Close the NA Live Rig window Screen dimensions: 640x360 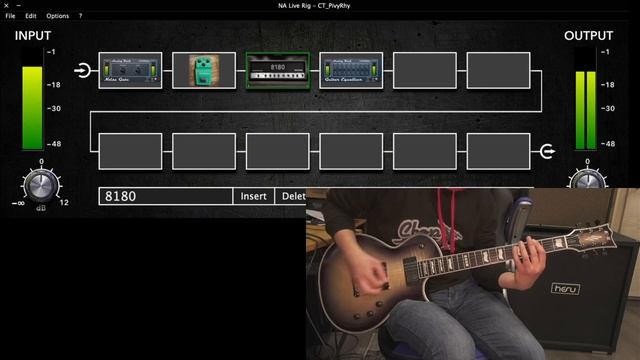(x=6, y=5)
